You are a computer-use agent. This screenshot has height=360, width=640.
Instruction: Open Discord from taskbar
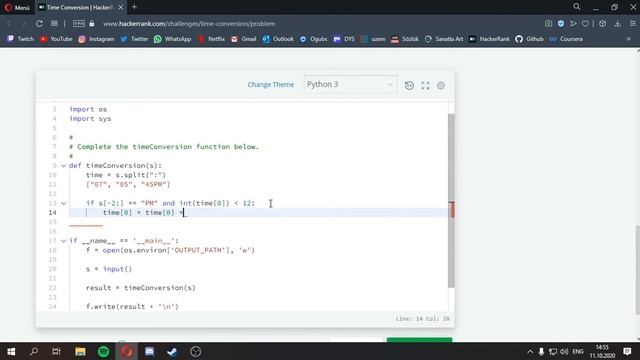pyautogui.click(x=149, y=351)
